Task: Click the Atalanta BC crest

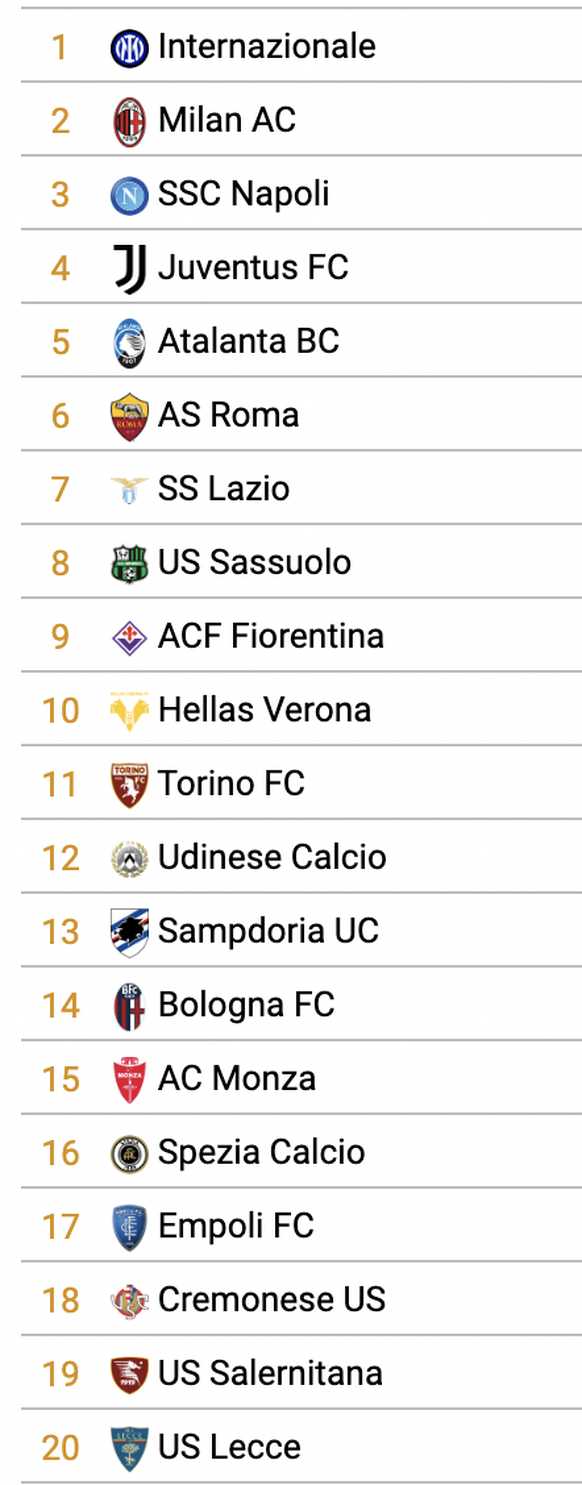Action: [129, 343]
